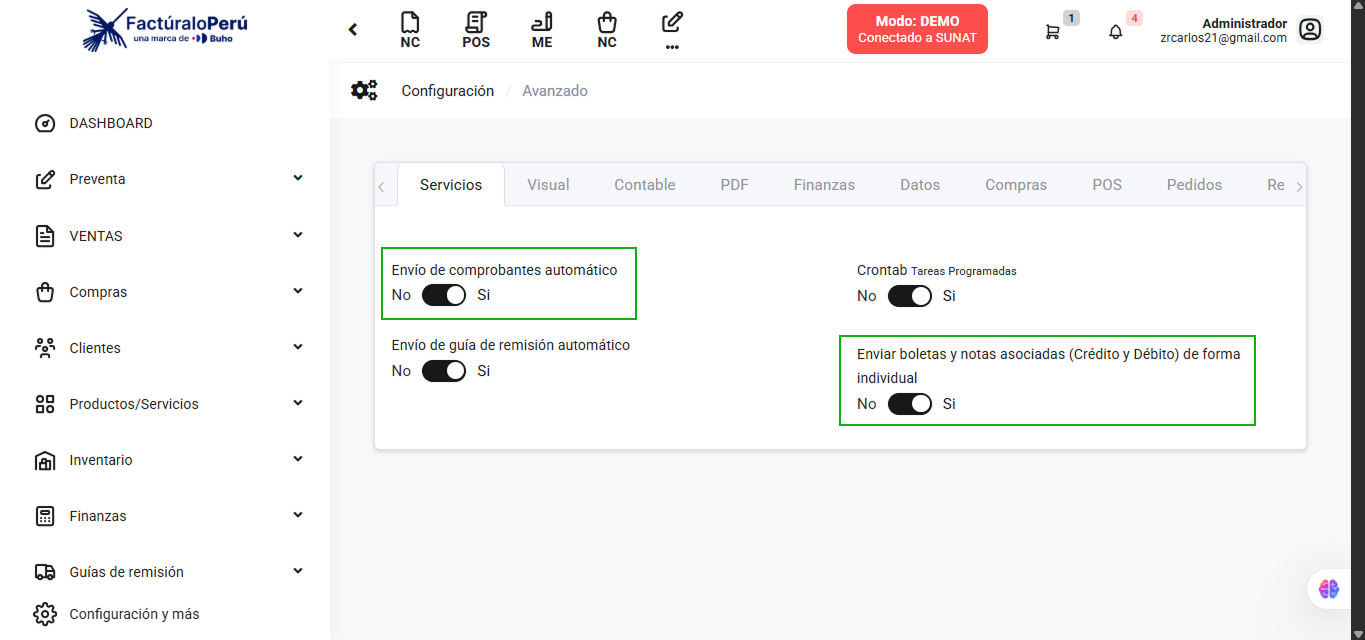The image size is (1365, 640).
Task: Open the floating chat assistant bubble
Action: tap(1328, 588)
